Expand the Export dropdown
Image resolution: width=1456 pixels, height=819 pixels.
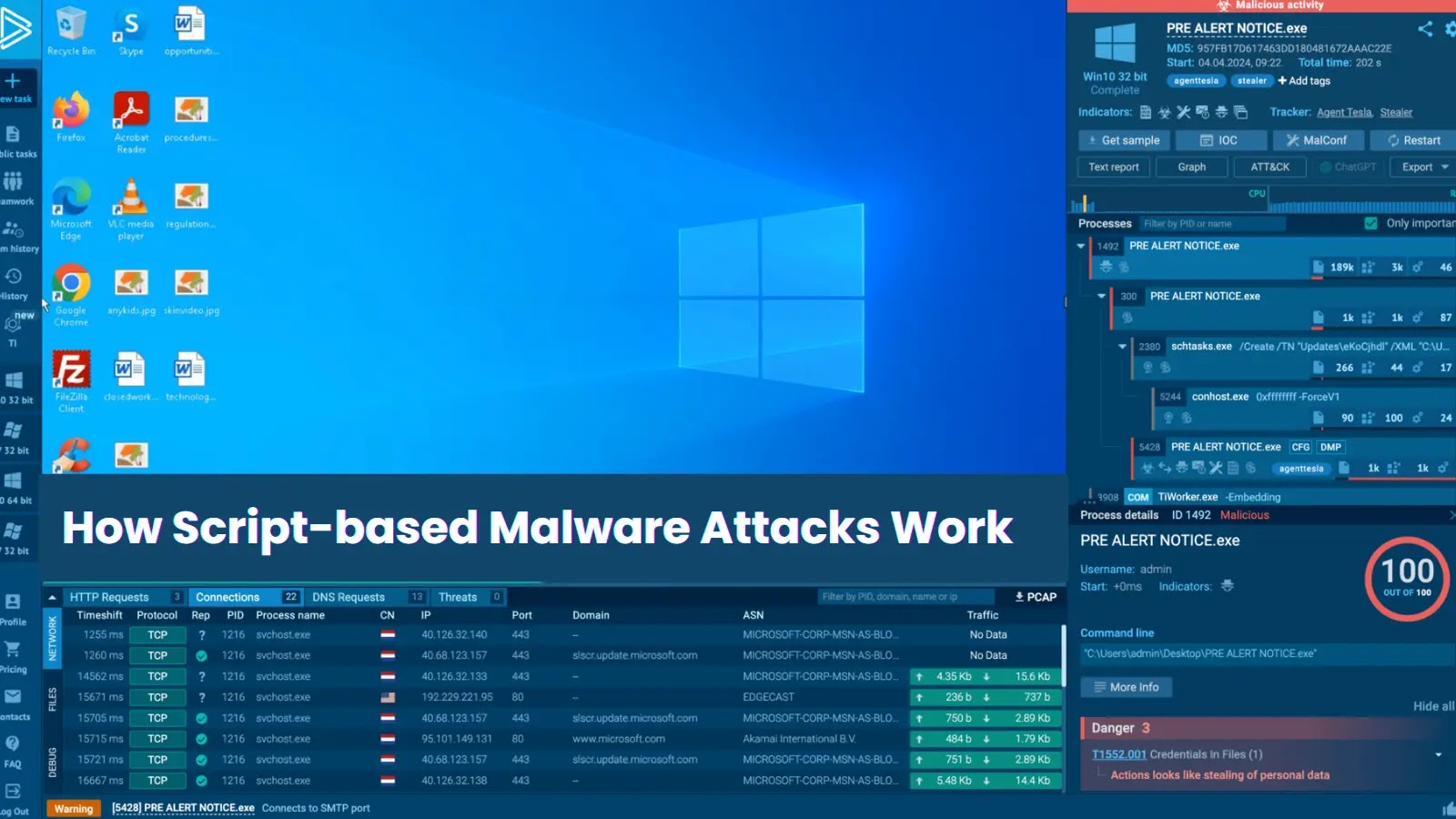1421,167
